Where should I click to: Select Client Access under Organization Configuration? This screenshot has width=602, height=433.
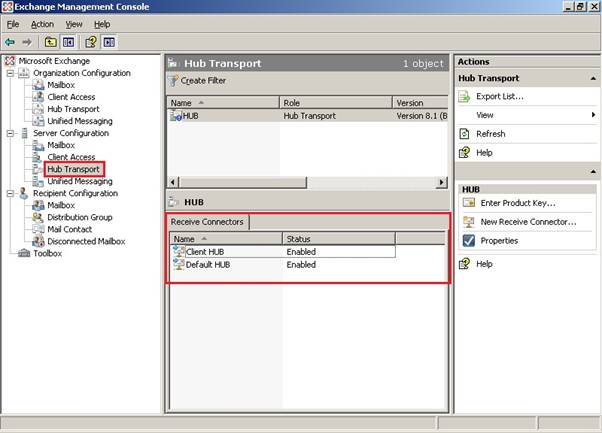[71, 97]
